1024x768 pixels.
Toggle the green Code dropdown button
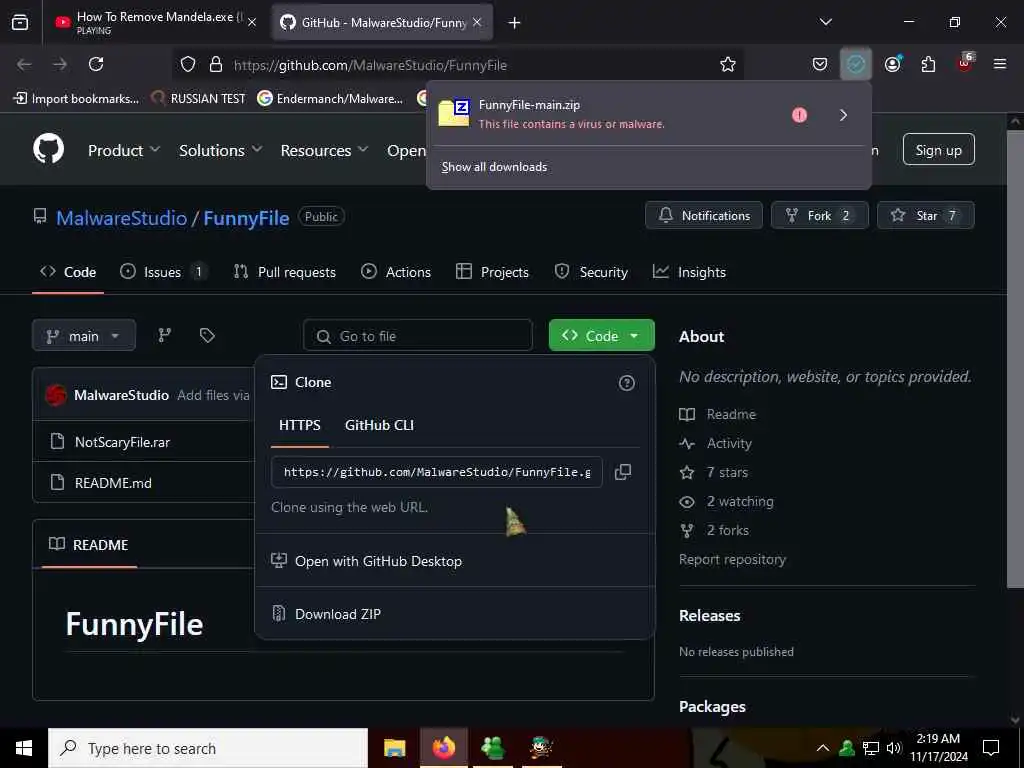click(601, 336)
